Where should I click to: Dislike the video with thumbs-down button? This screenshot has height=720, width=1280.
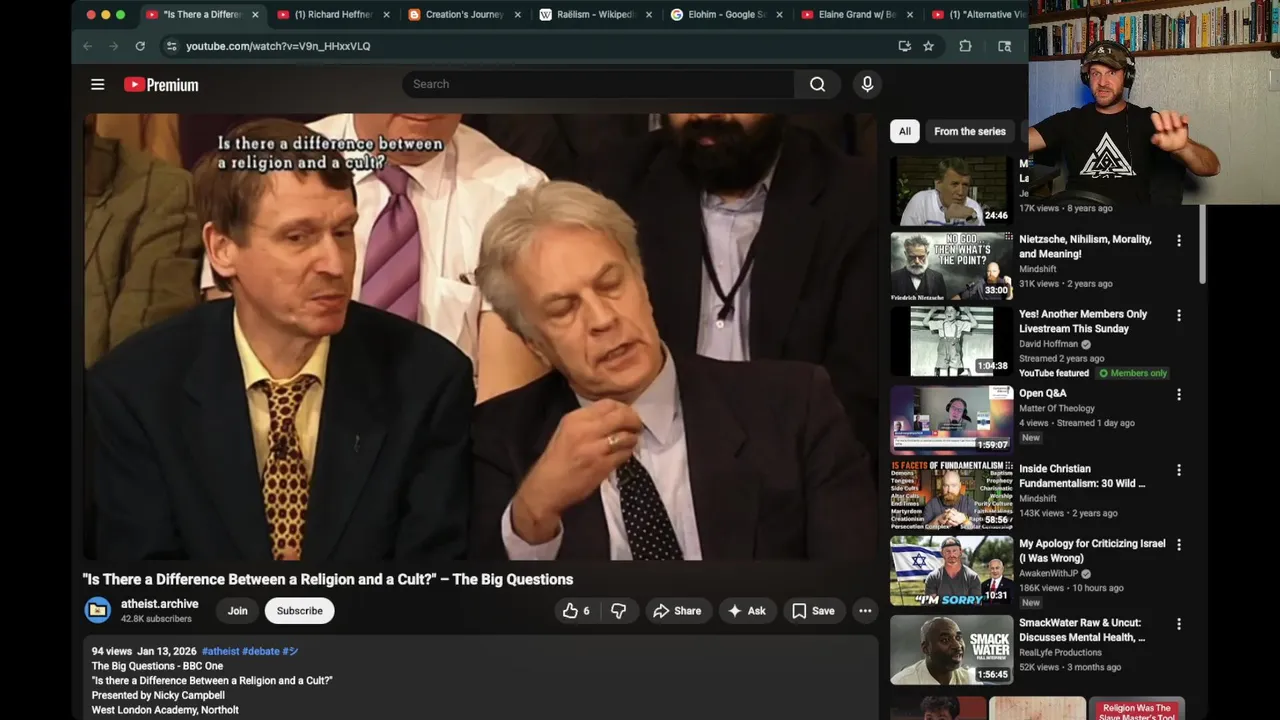tap(619, 611)
